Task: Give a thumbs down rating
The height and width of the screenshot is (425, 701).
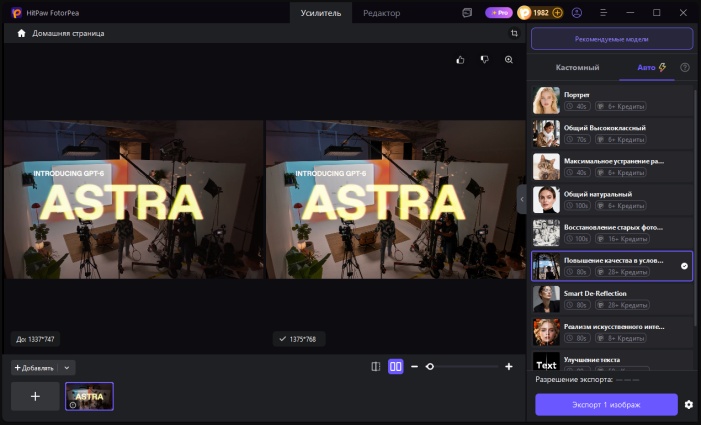Action: click(485, 59)
